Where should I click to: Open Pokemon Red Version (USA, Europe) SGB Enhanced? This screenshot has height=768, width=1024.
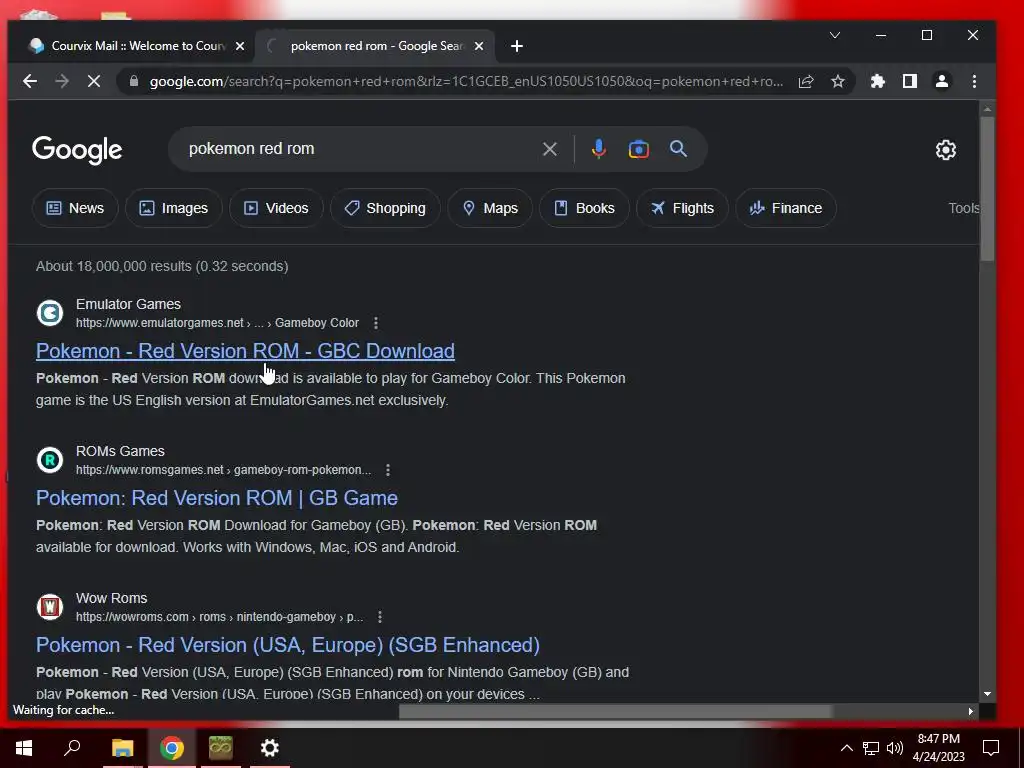point(288,645)
